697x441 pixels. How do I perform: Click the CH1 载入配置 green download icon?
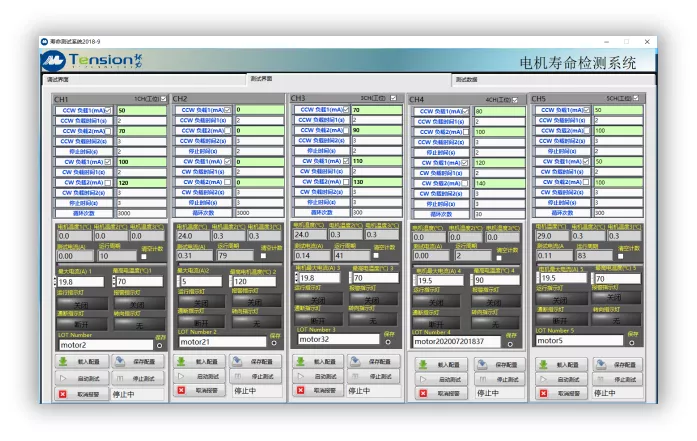[x=65, y=363]
